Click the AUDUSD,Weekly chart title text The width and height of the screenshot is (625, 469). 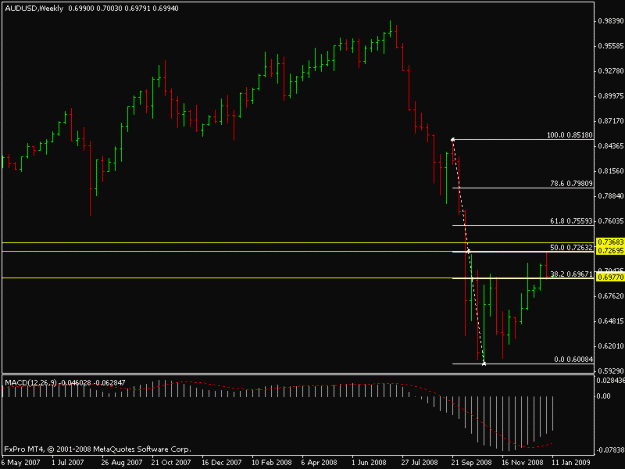(34, 8)
